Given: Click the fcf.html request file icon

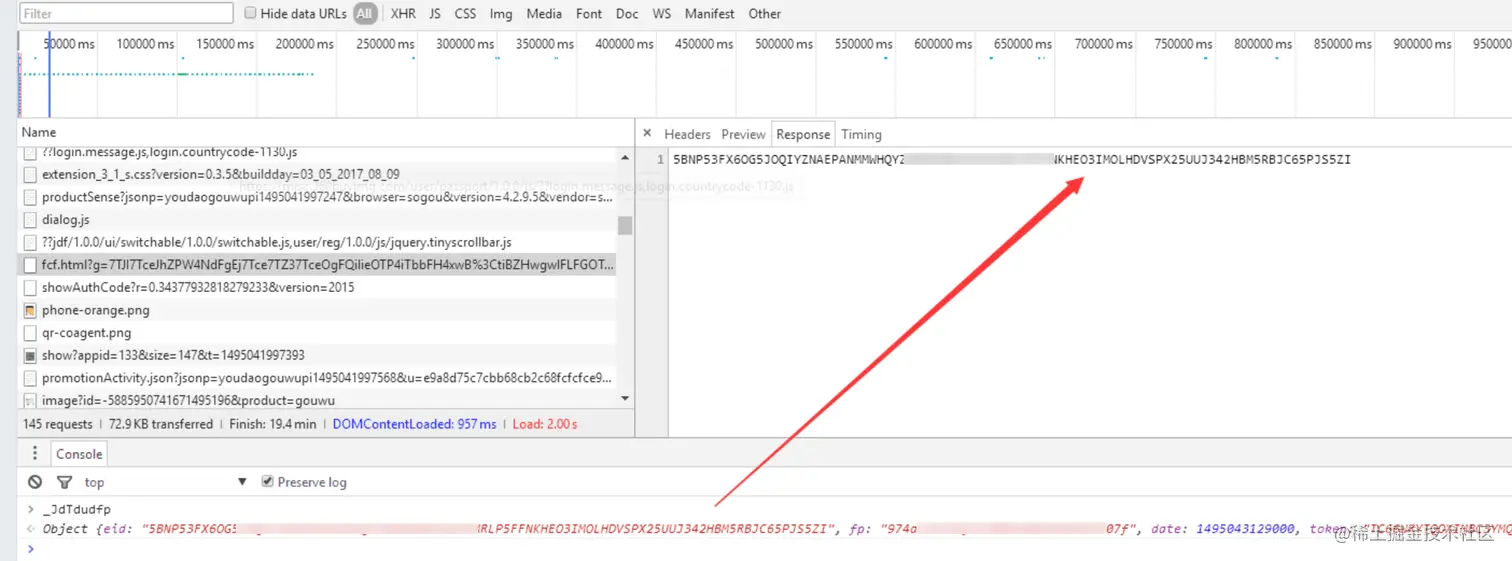Looking at the screenshot, I should click(30, 265).
